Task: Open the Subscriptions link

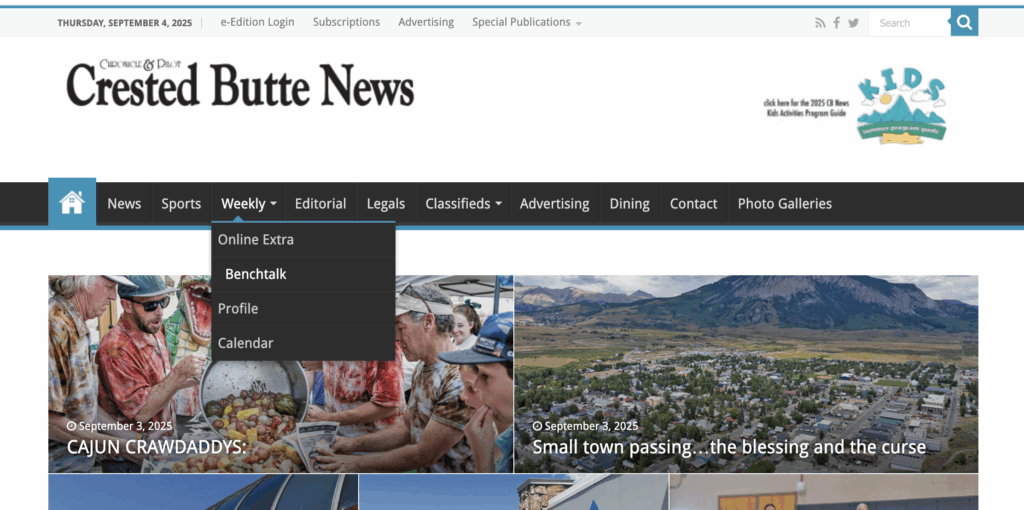Action: (346, 22)
